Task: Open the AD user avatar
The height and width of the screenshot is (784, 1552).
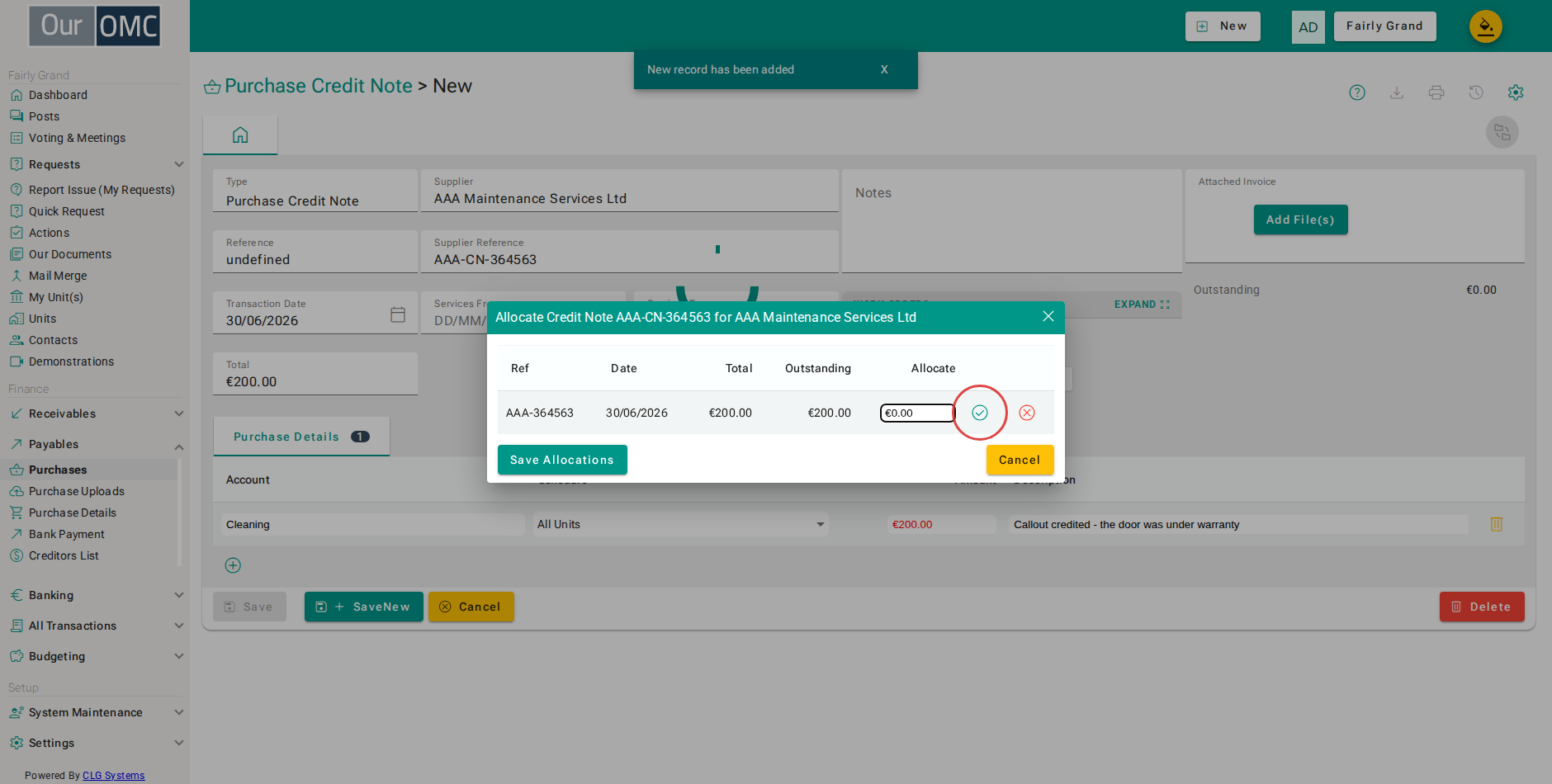Action: click(x=1308, y=27)
